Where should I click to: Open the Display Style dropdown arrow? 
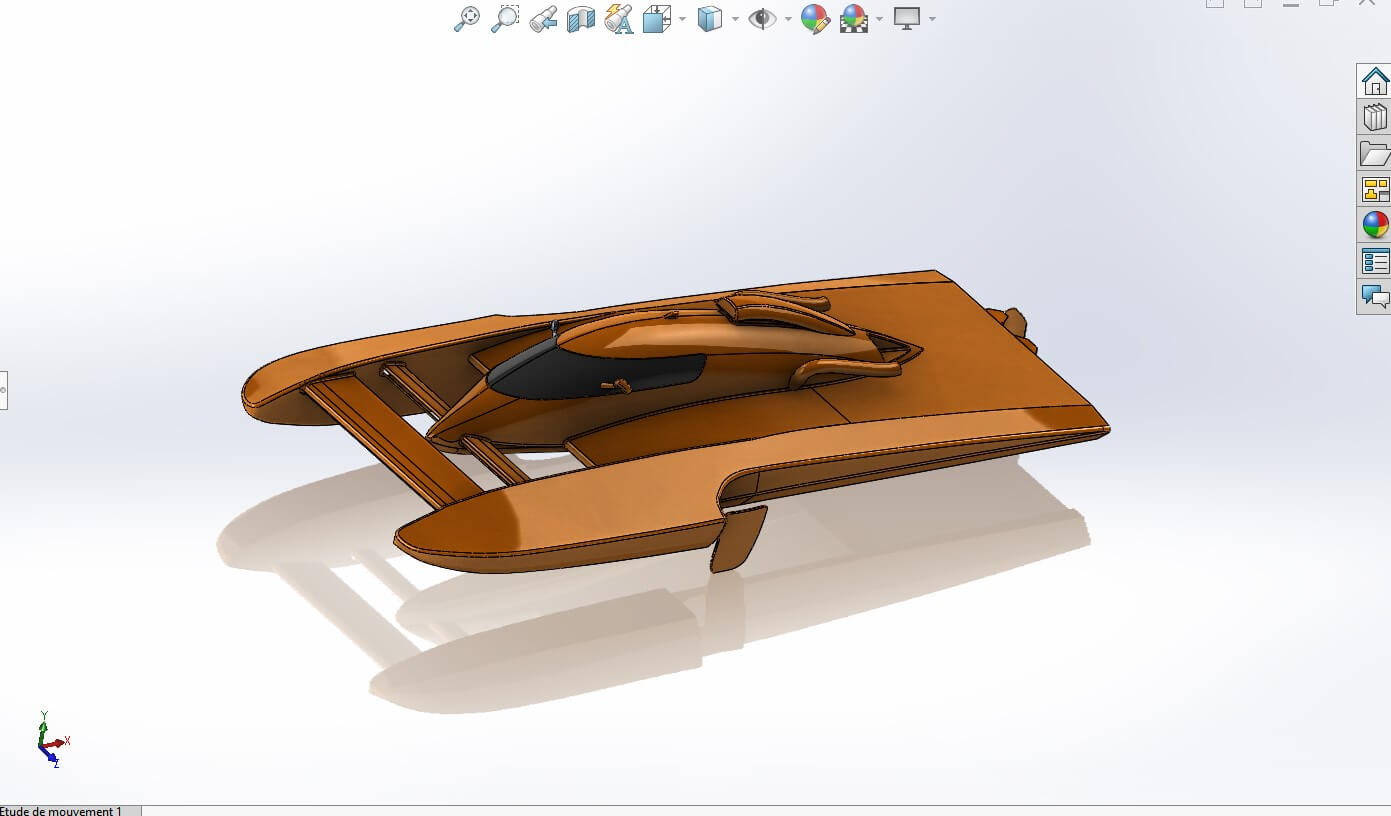(x=735, y=19)
